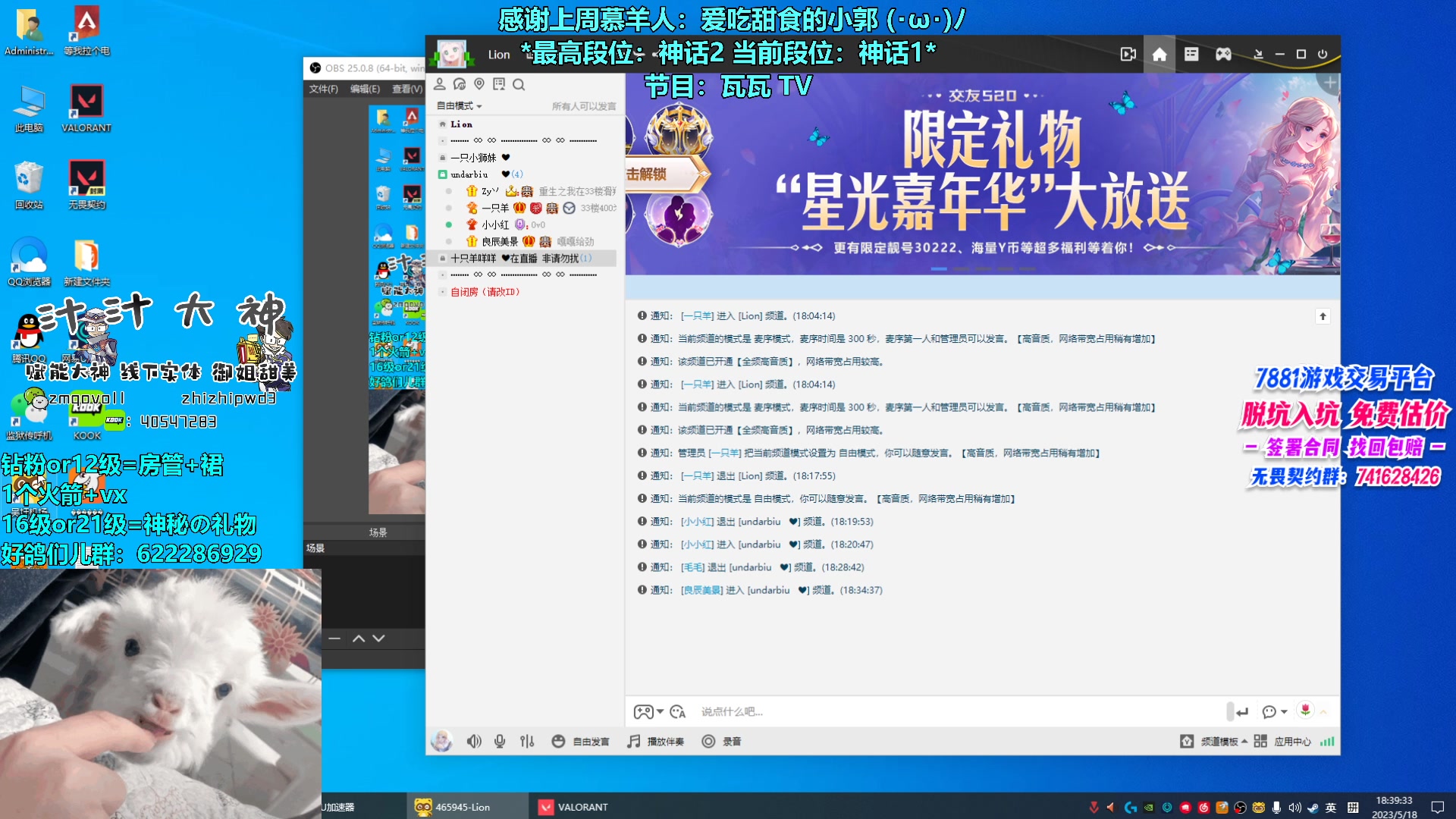Screen dimensions: 1456x819
Task: Open speech bubble dropdown in chat bar
Action: click(1275, 712)
